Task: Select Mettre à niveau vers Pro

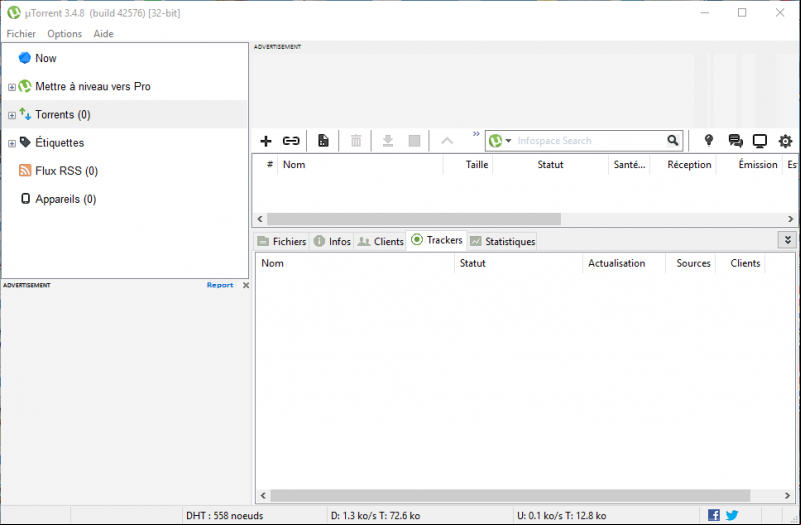Action: (92, 86)
